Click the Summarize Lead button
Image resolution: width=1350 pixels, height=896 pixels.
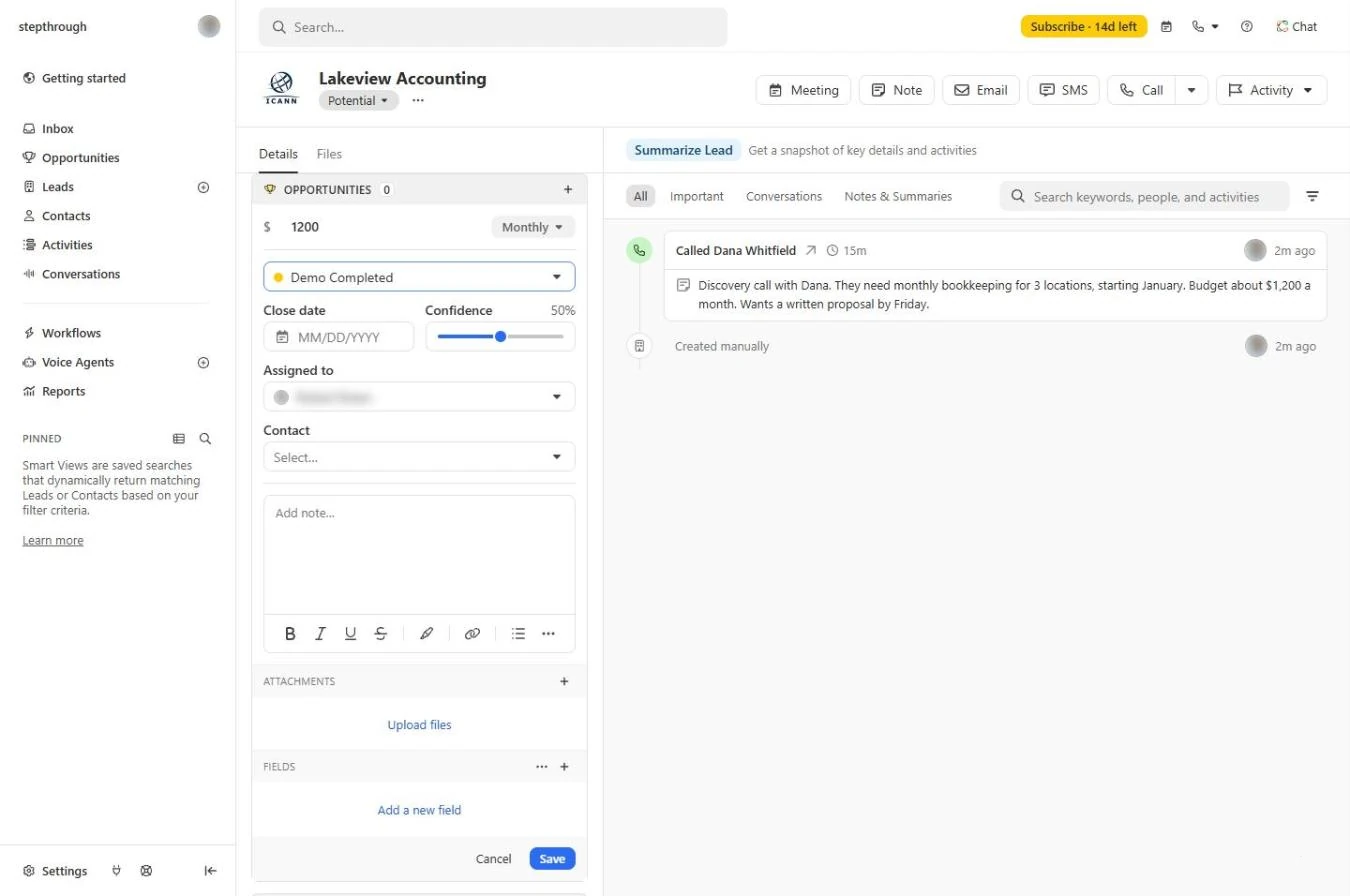(684, 150)
